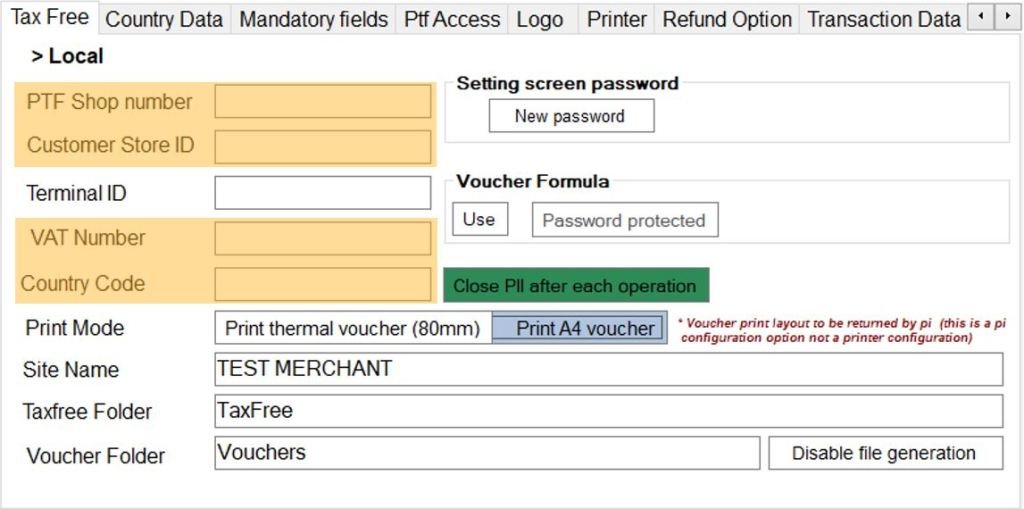
Task: Select the Print thermal voucher (80mm) mode
Action: click(x=352, y=328)
